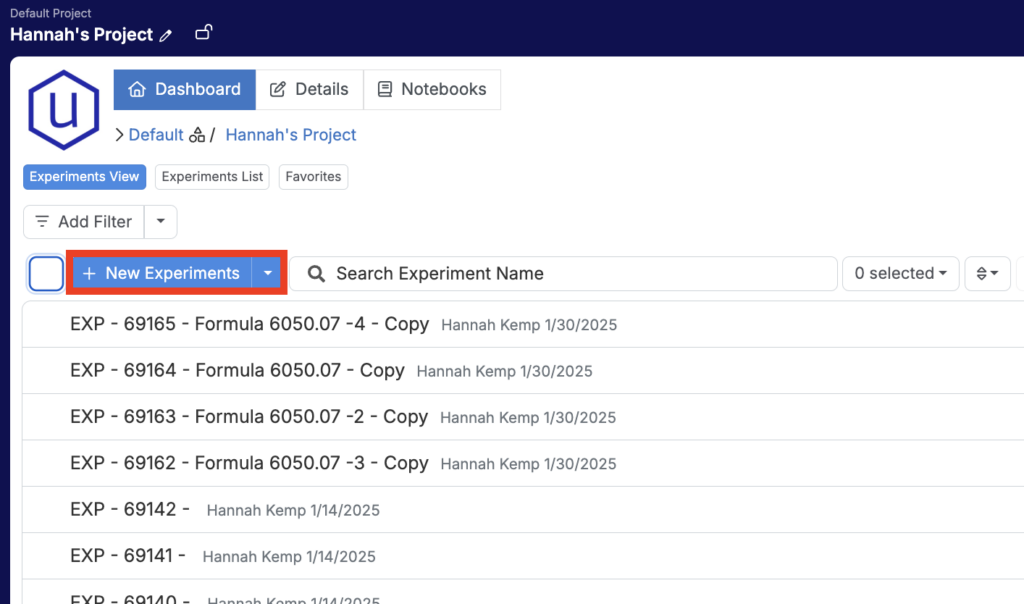Open the sort order icon button
The width and height of the screenshot is (1024, 604).
pos(987,273)
